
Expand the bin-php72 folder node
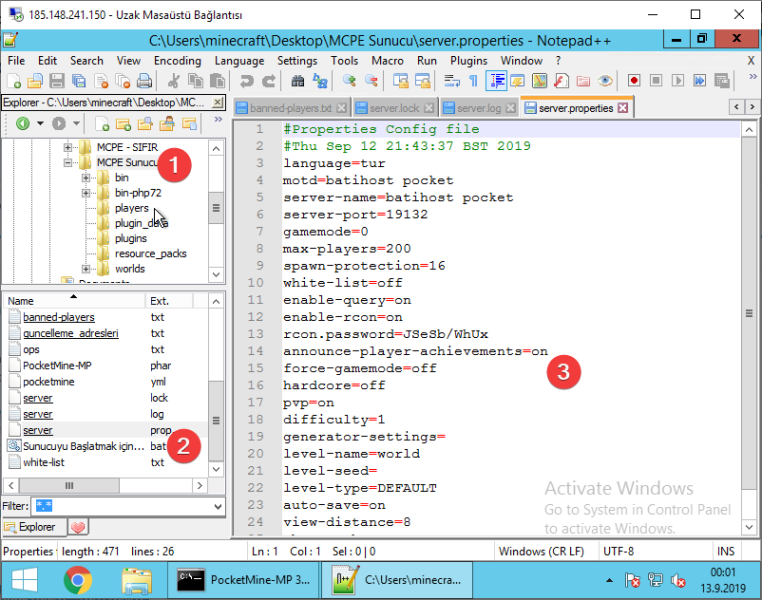[86, 193]
